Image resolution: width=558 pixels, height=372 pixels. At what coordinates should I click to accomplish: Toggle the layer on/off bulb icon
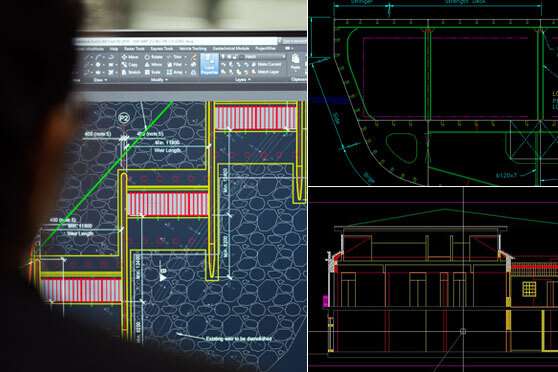[x=223, y=57]
